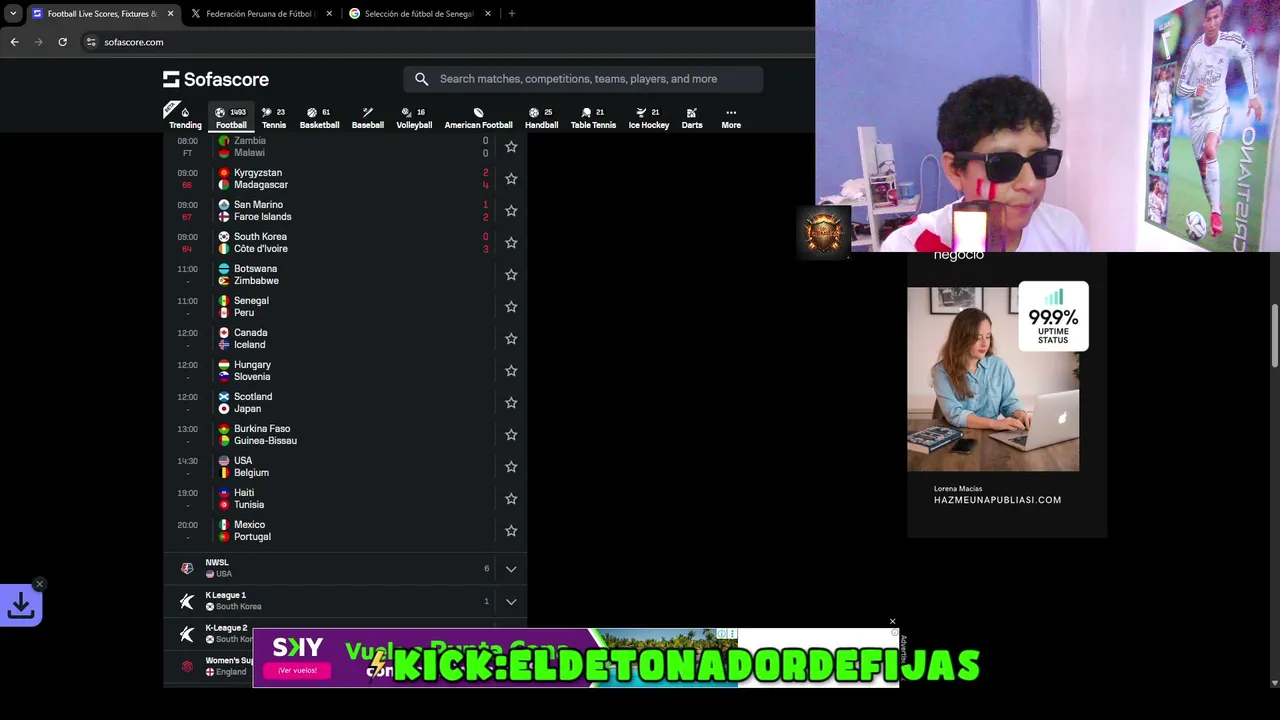Open the Senegal vs Peru match row

click(x=345, y=307)
